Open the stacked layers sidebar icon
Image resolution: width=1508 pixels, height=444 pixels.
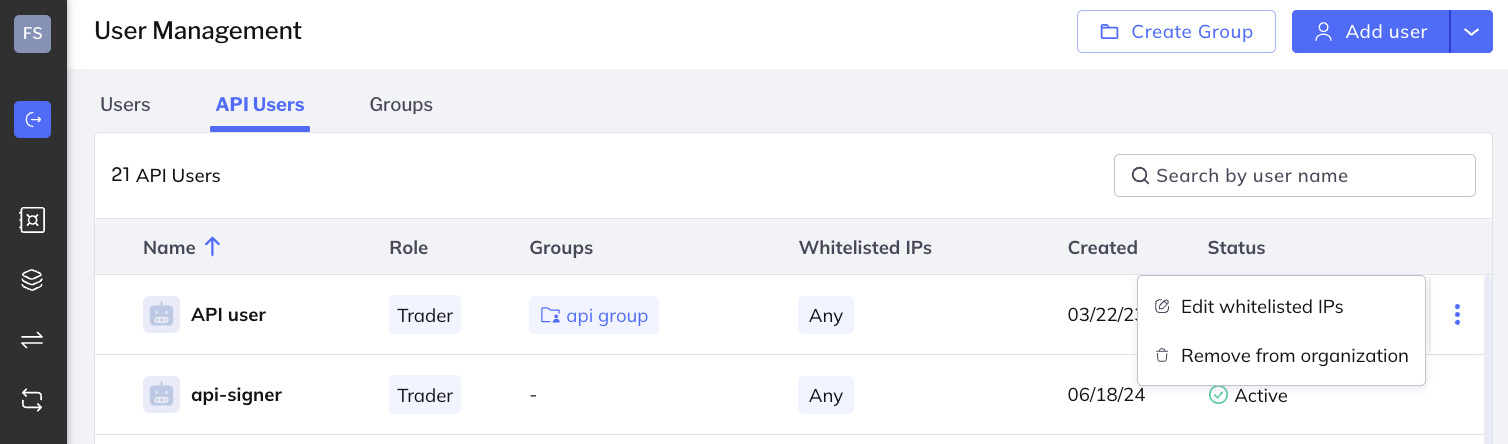(32, 280)
